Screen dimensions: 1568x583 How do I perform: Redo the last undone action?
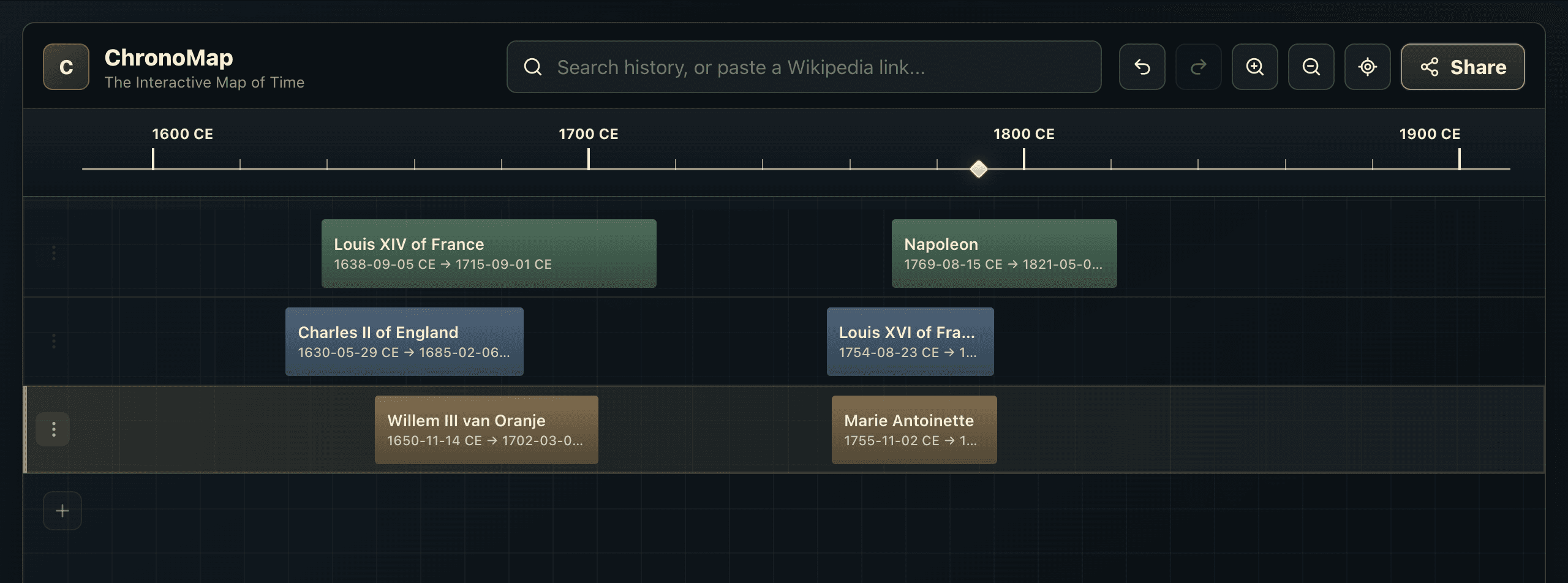[1199, 67]
